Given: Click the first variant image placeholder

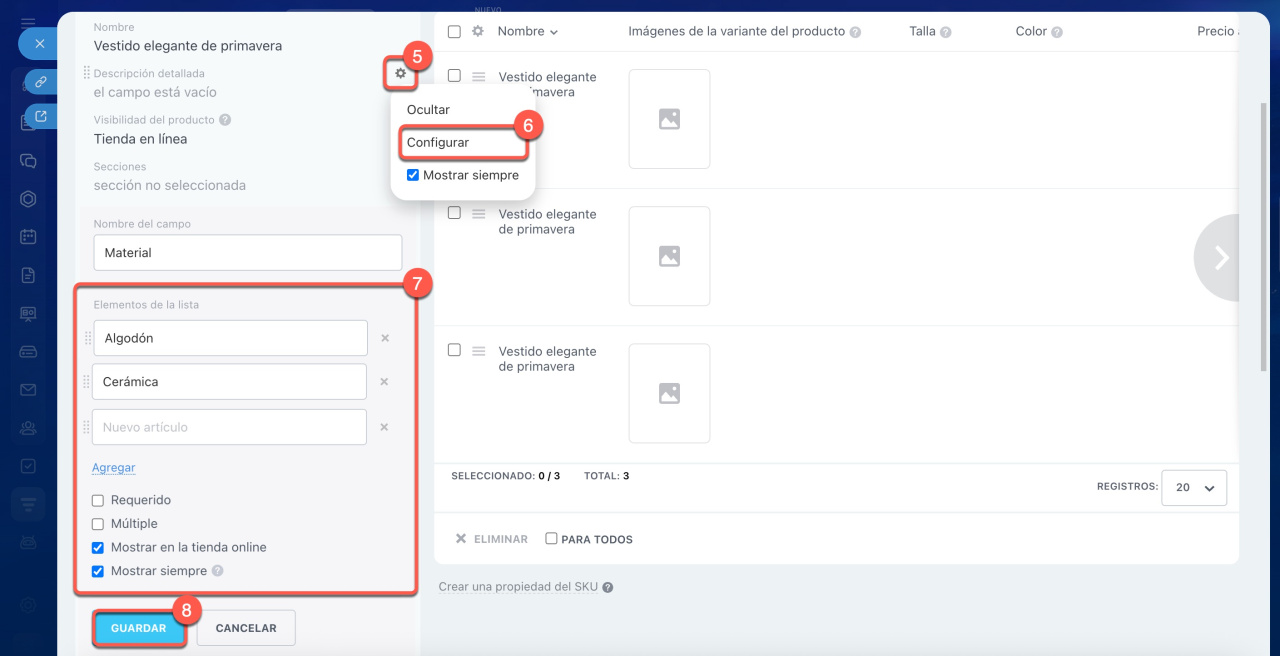Looking at the screenshot, I should pyautogui.click(x=669, y=119).
